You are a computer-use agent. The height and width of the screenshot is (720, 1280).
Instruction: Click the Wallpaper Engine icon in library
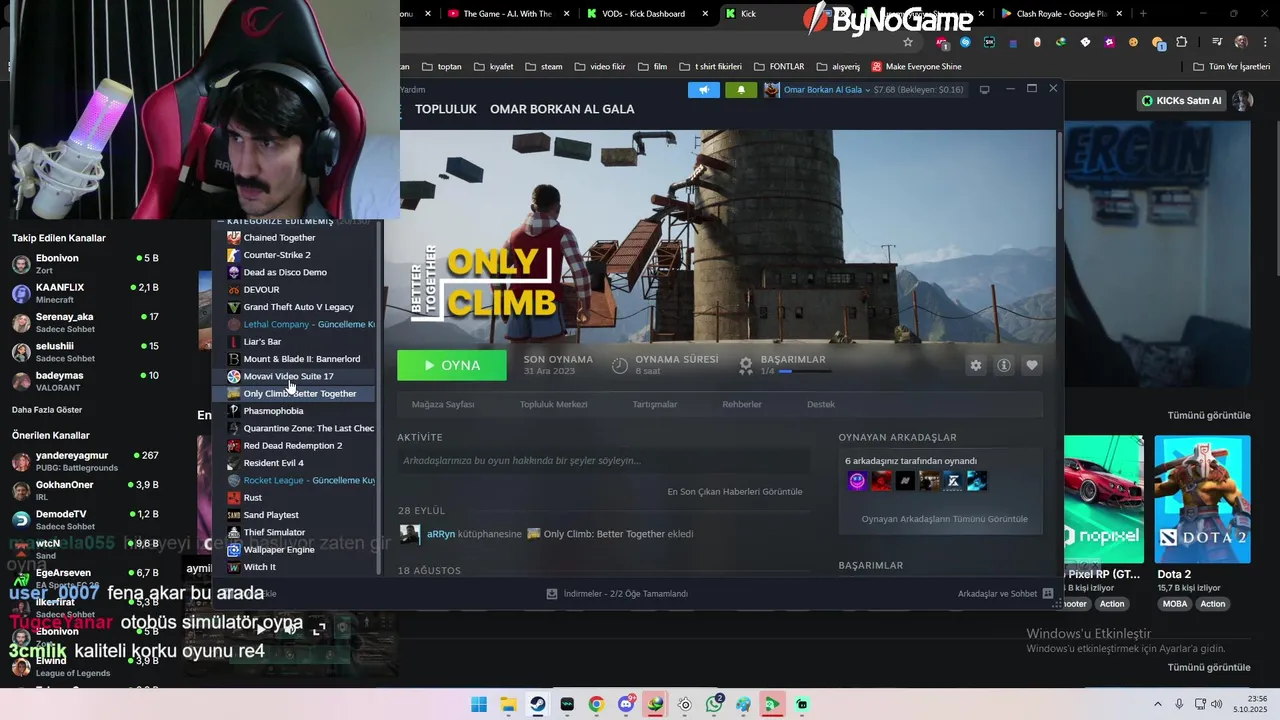point(234,549)
